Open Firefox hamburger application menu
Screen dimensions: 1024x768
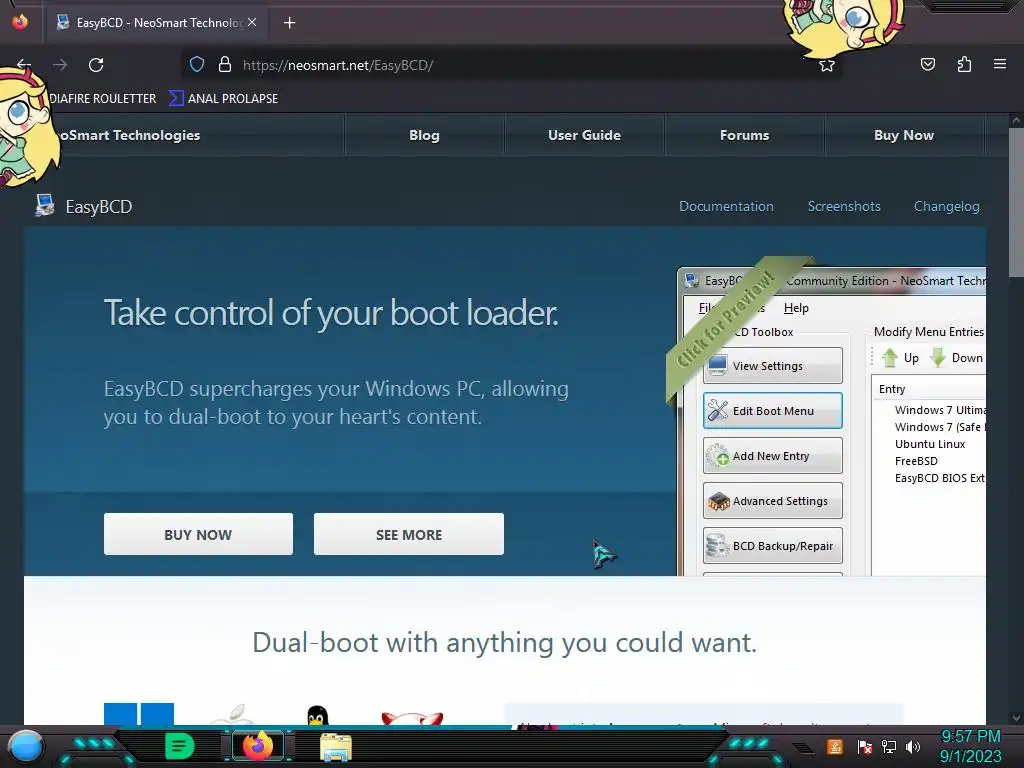pyautogui.click(x=999, y=65)
